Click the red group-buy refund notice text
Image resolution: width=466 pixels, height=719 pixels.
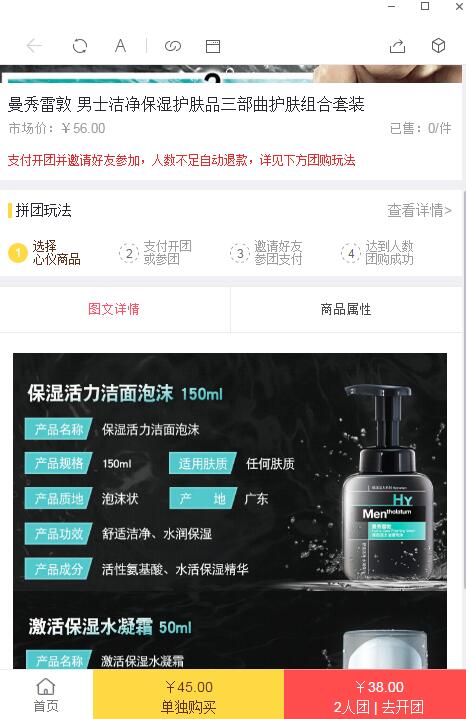[x=182, y=160]
